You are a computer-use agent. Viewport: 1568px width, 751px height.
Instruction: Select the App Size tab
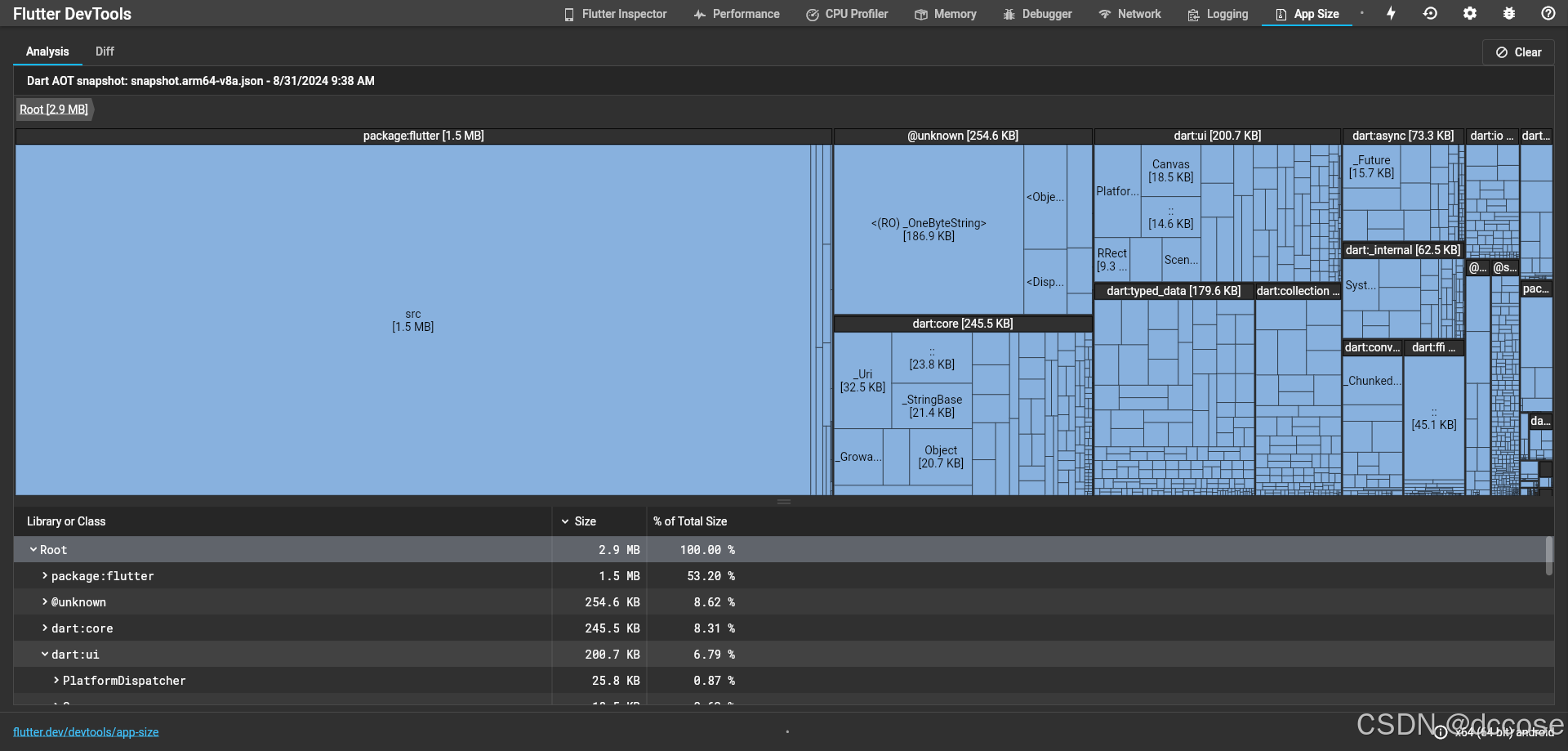pos(1307,14)
